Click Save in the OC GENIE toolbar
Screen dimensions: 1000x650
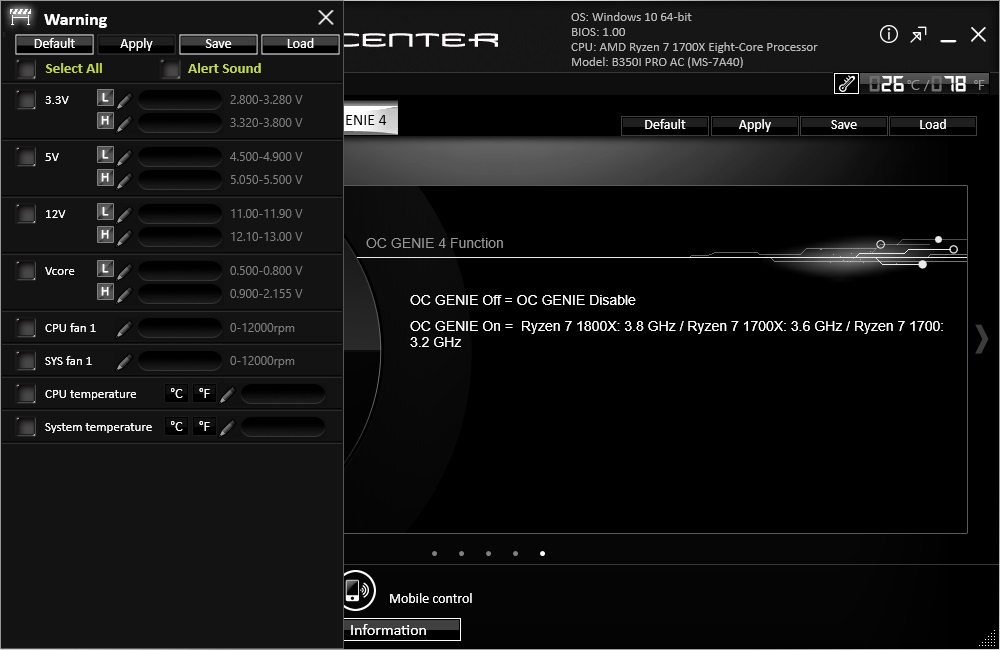pos(843,125)
